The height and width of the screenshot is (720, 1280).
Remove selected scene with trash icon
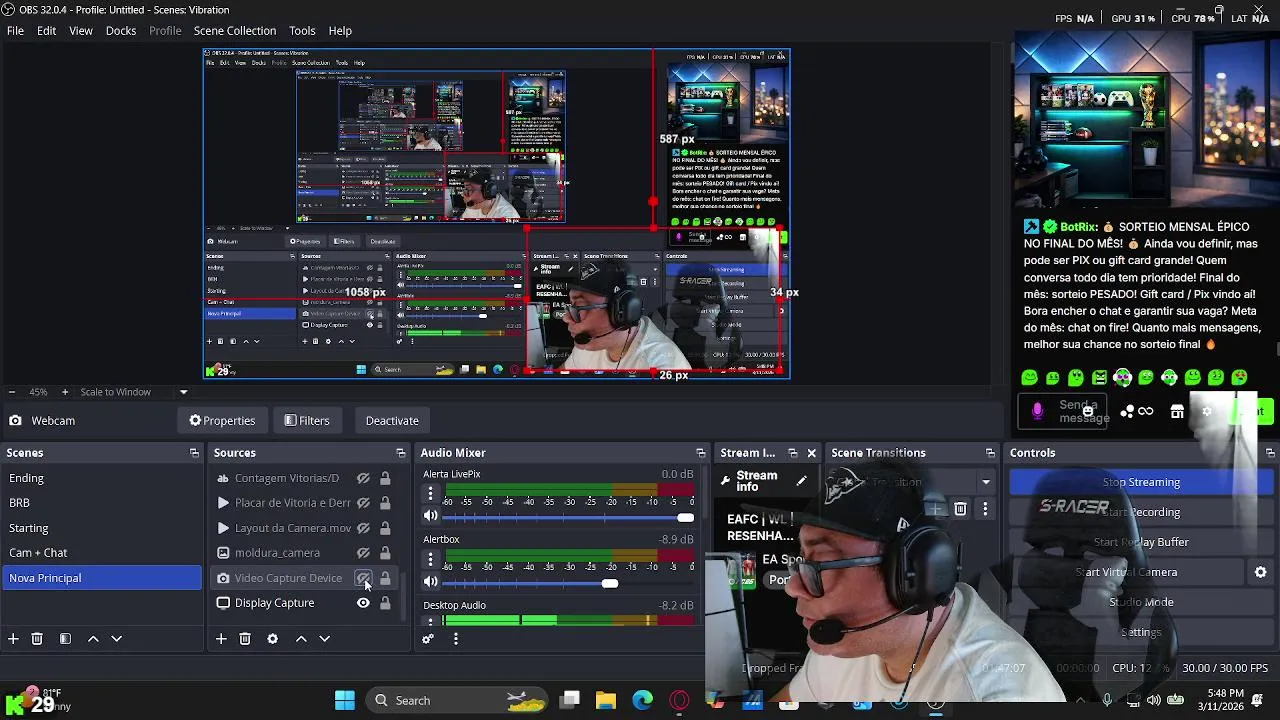point(37,638)
